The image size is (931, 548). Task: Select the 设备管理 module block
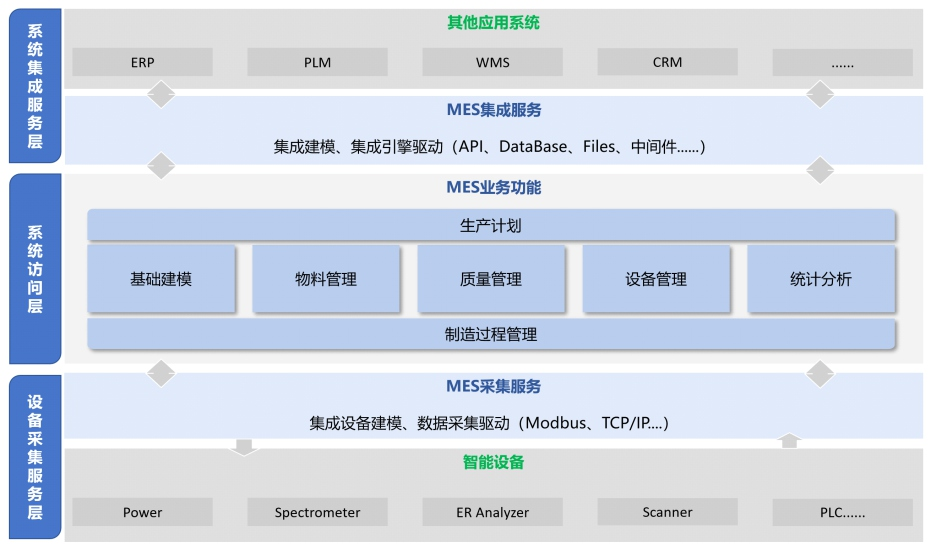pos(656,279)
